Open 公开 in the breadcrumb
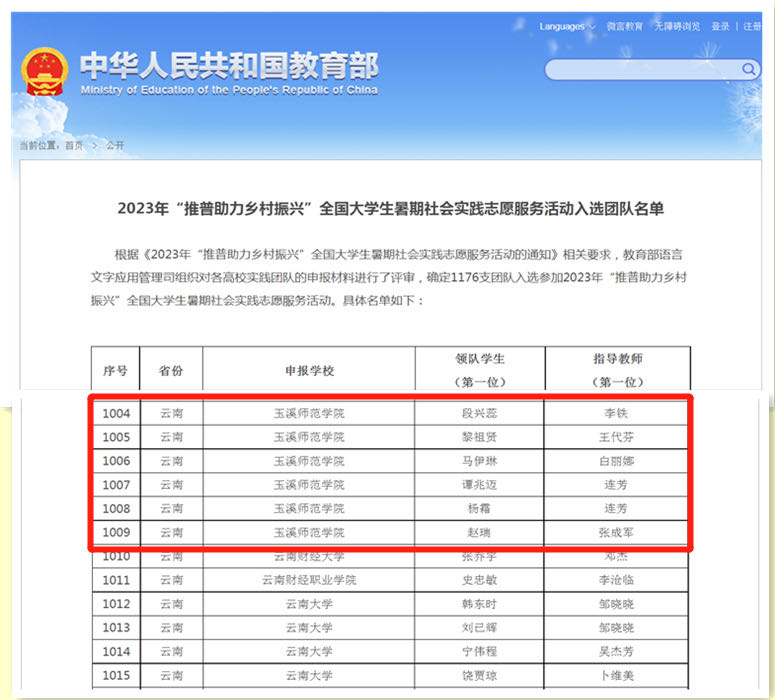775x700 pixels. point(115,145)
